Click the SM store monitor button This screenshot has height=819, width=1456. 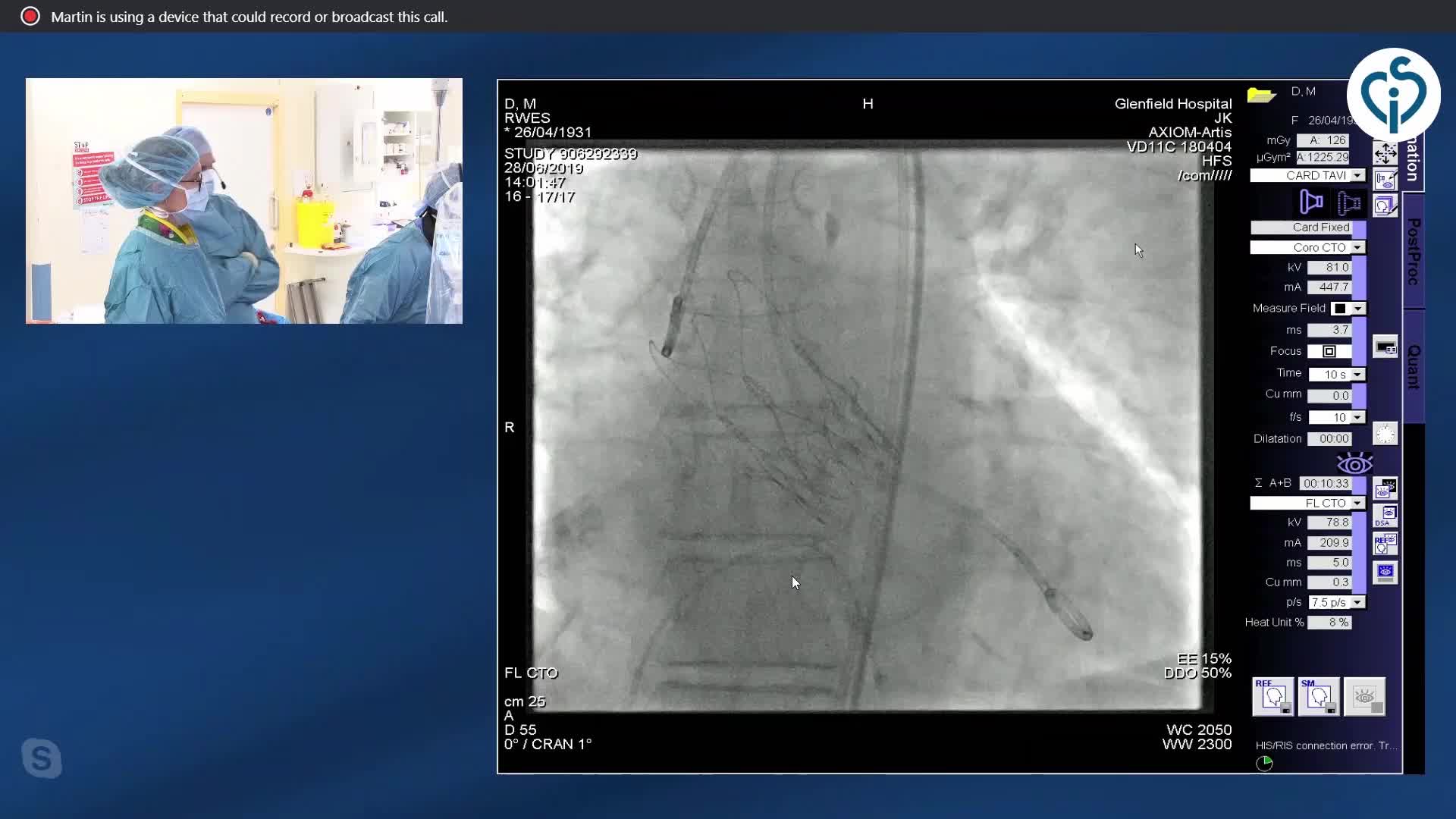tap(1318, 696)
